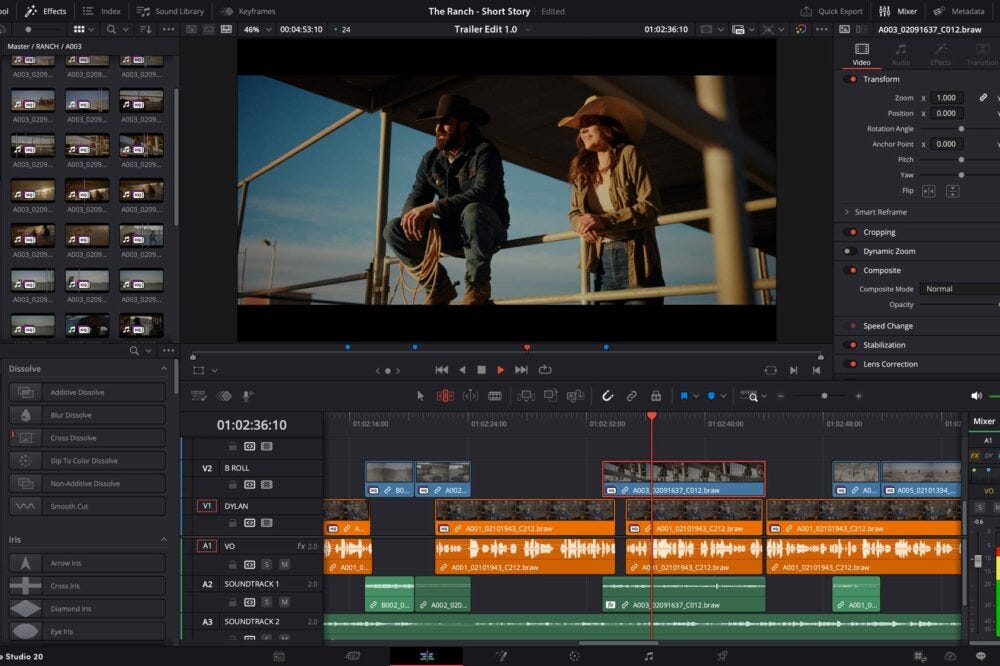The width and height of the screenshot is (1000, 666).
Task: Click the Overwrite Clip tool icon
Action: (550, 396)
